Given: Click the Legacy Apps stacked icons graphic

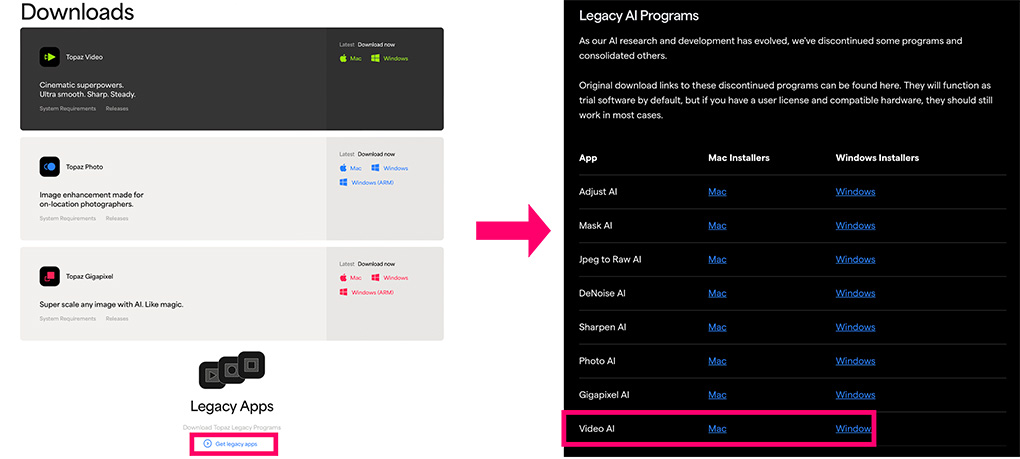Looking at the screenshot, I should click(x=232, y=372).
